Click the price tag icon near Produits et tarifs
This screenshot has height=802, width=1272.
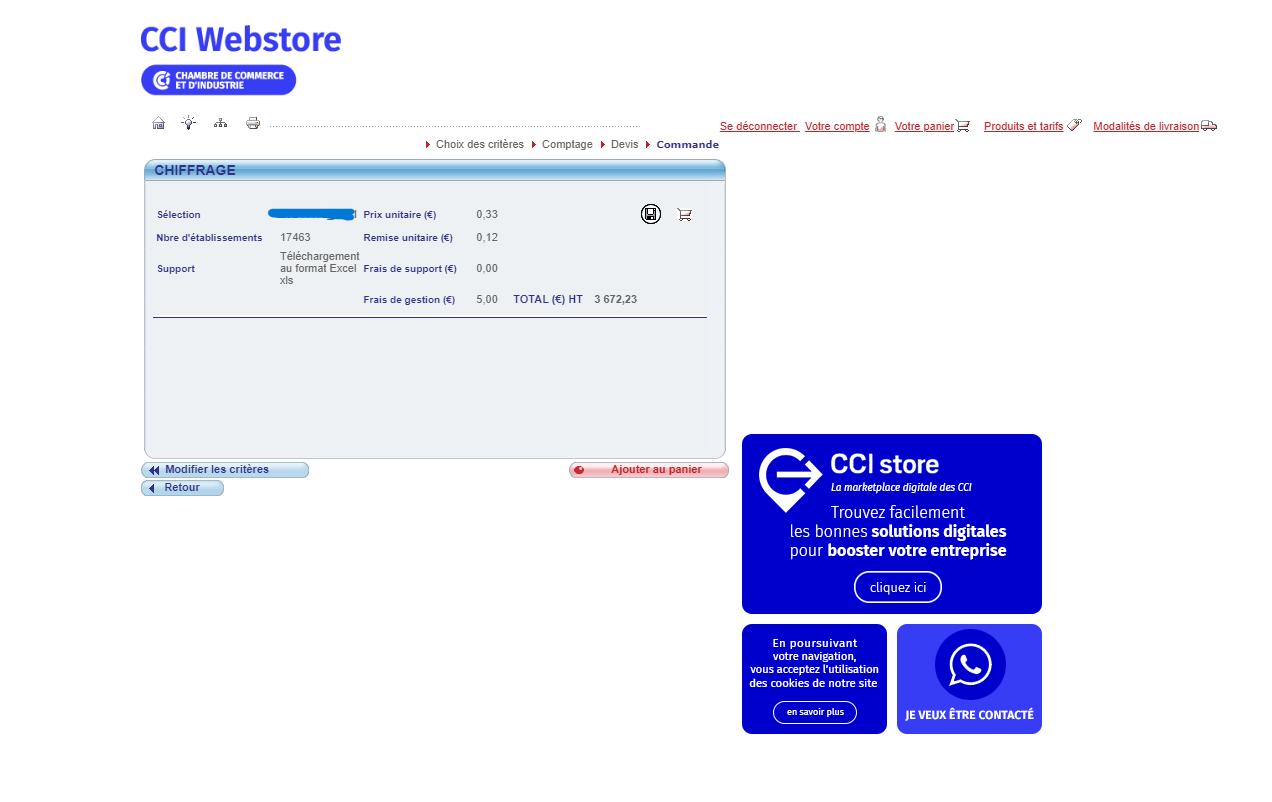pos(1074,126)
